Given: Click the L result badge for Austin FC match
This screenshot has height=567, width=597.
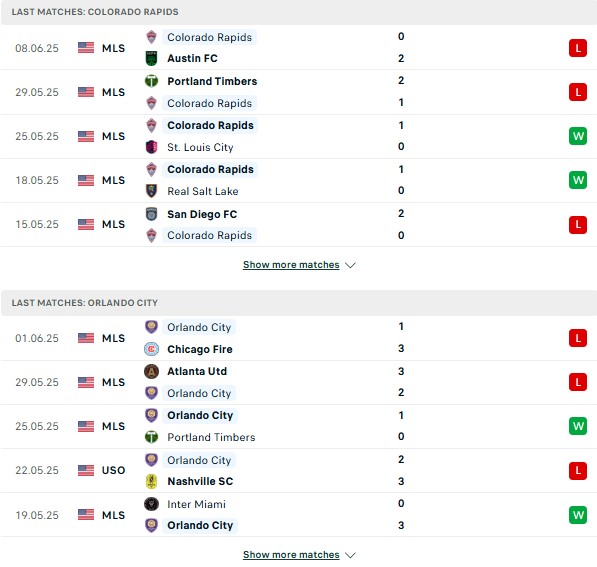Looking at the screenshot, I should pos(578,48).
